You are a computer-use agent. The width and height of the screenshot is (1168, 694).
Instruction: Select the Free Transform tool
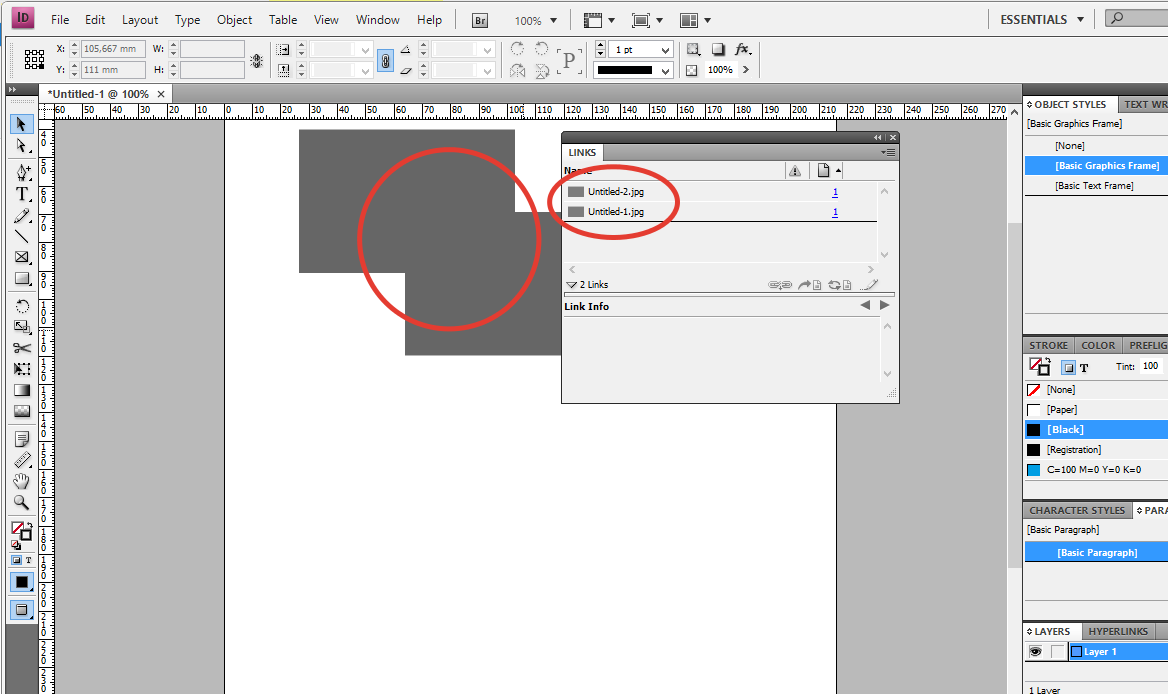click(x=22, y=369)
